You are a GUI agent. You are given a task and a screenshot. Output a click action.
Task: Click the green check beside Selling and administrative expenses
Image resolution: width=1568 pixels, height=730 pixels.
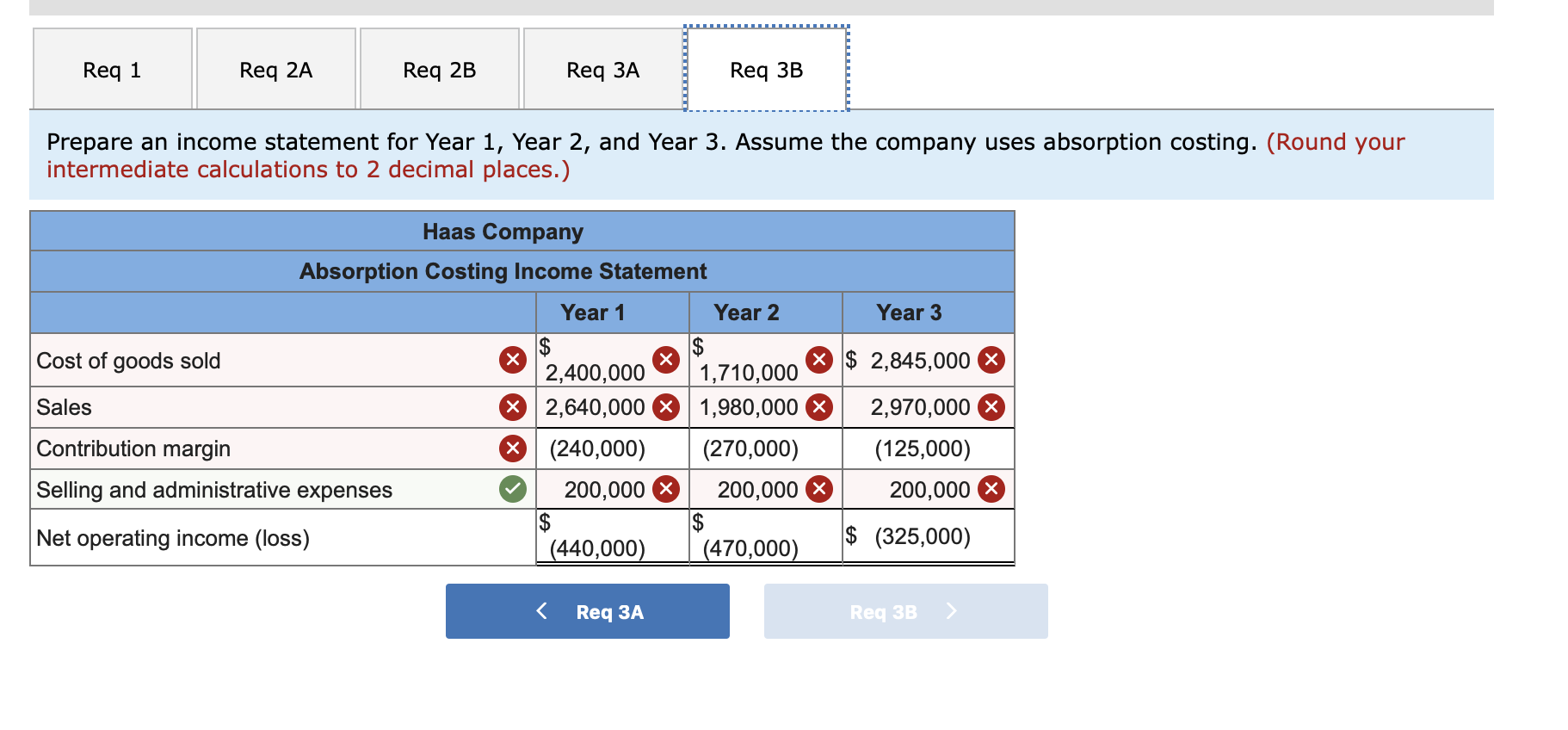[x=513, y=490]
